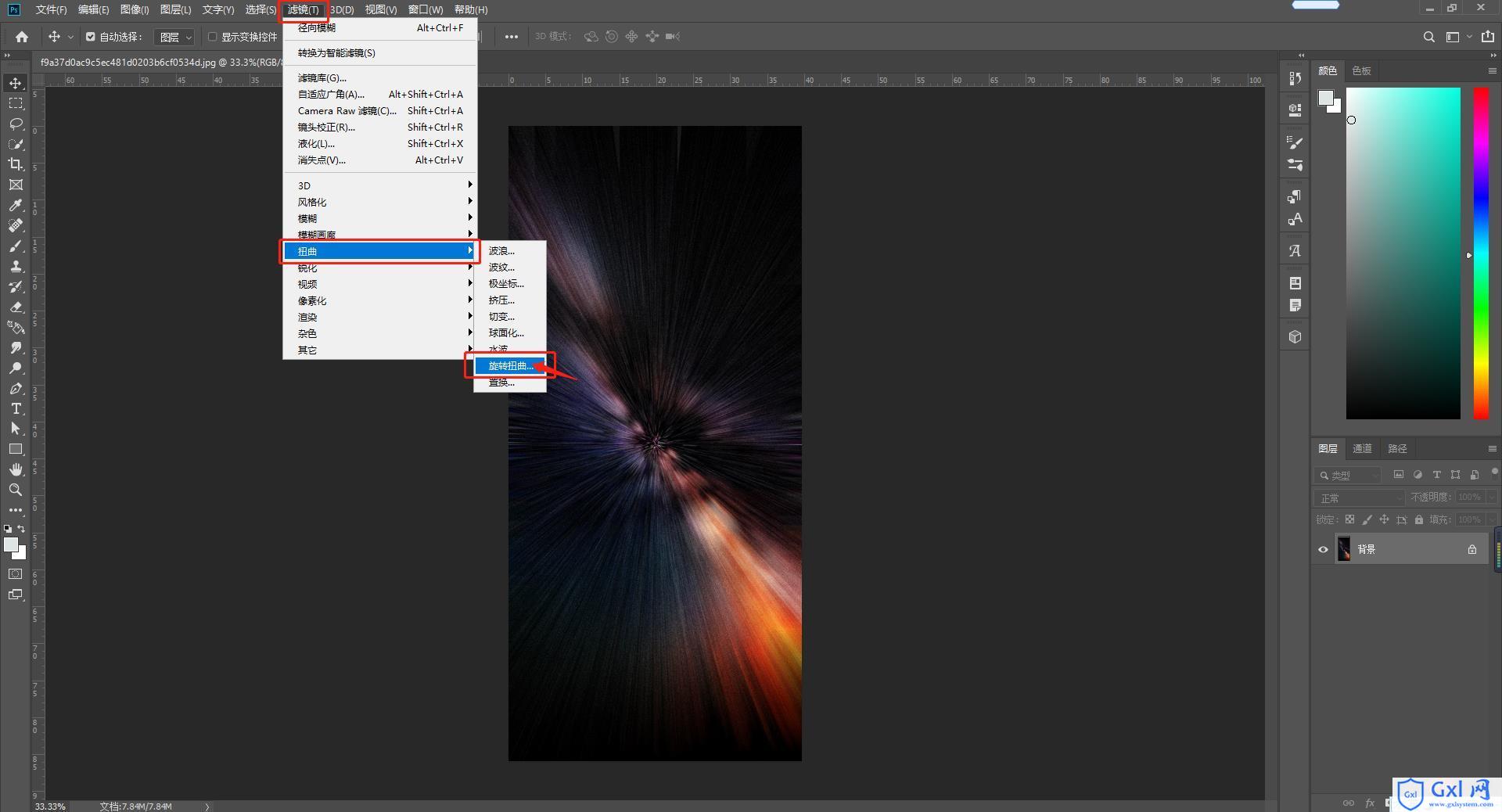Click the Home icon in options bar
The image size is (1502, 812).
point(22,37)
